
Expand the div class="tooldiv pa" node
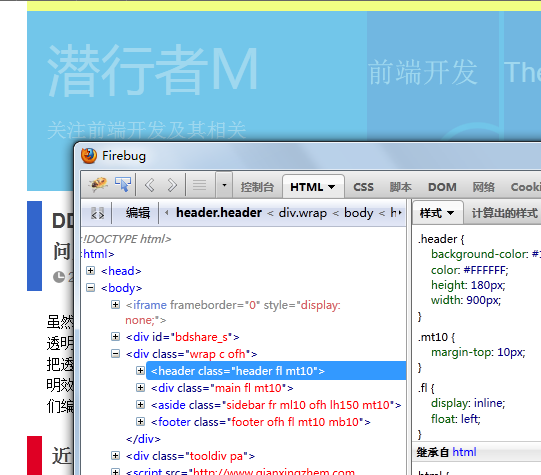tap(115, 456)
